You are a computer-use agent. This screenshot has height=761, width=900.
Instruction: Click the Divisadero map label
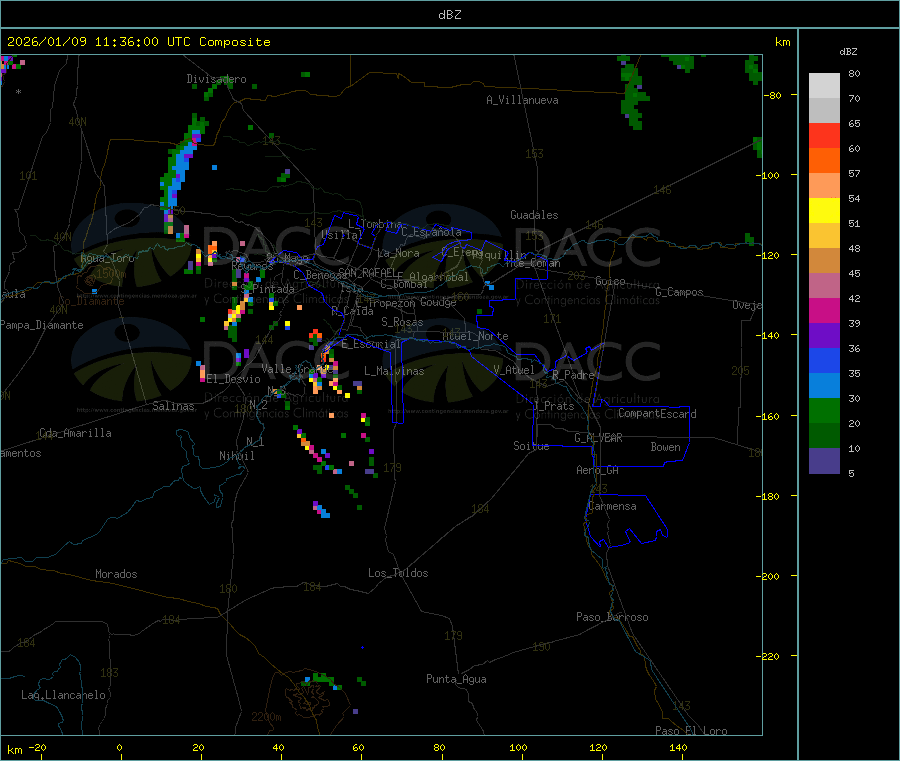pos(216,79)
